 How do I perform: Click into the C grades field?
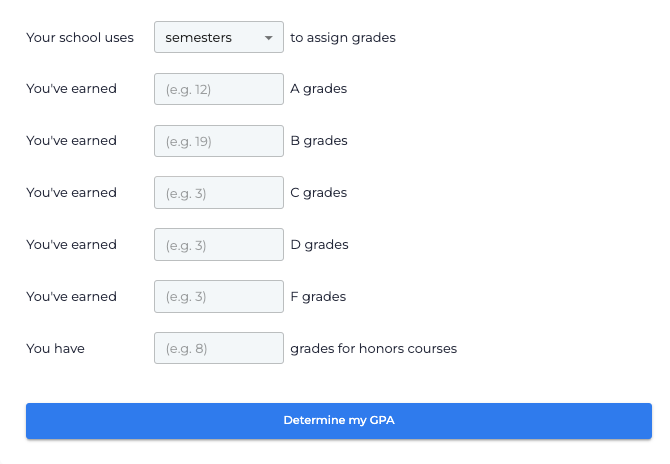point(219,193)
